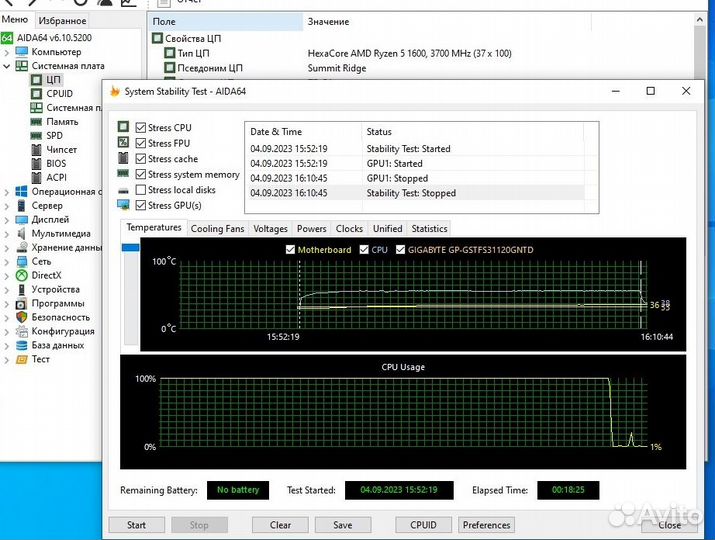Maximize the System Stability Test window

click(x=651, y=91)
